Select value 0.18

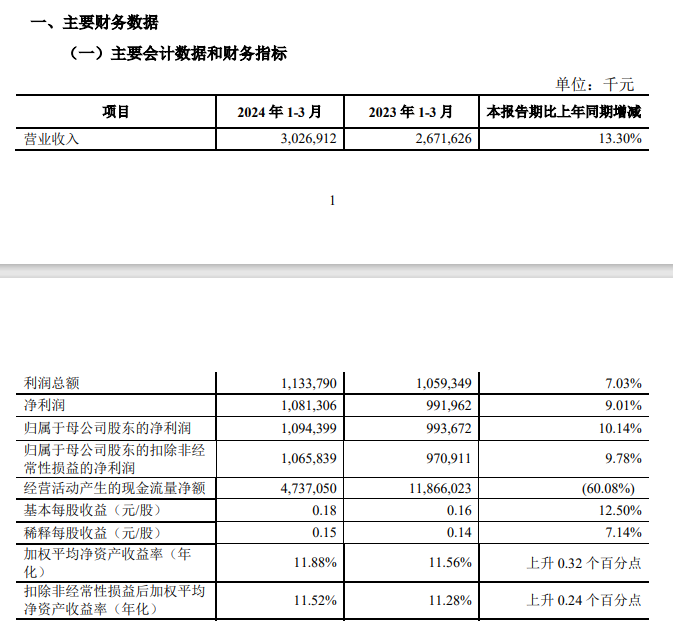click(x=324, y=510)
